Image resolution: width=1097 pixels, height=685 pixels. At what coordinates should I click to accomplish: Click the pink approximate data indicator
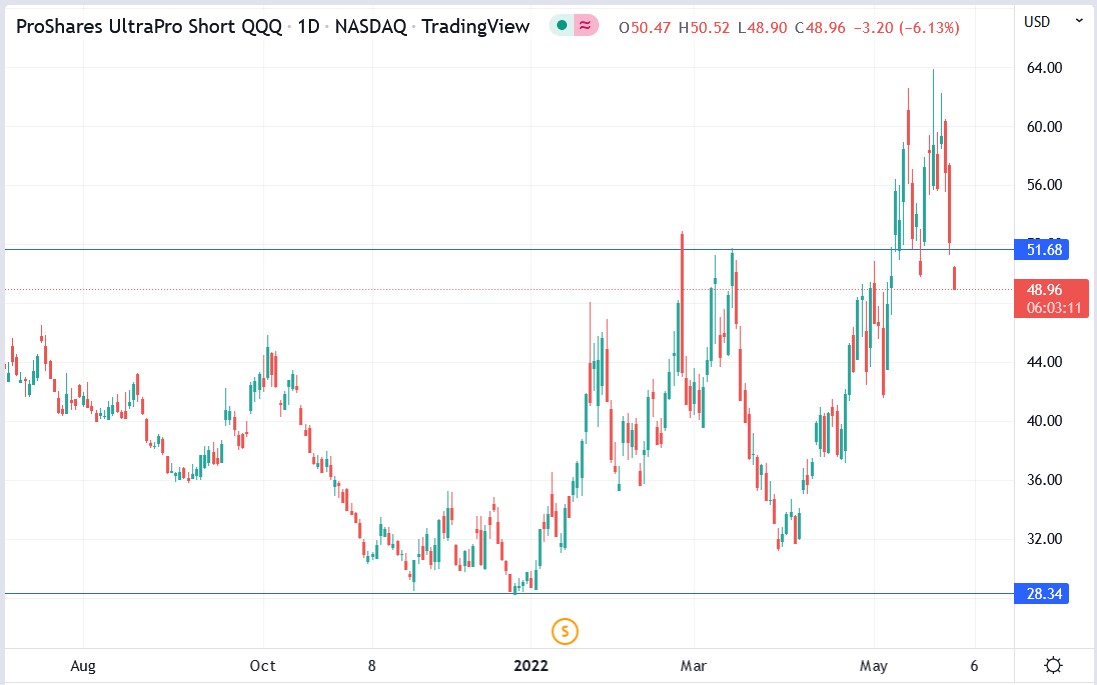coord(586,26)
